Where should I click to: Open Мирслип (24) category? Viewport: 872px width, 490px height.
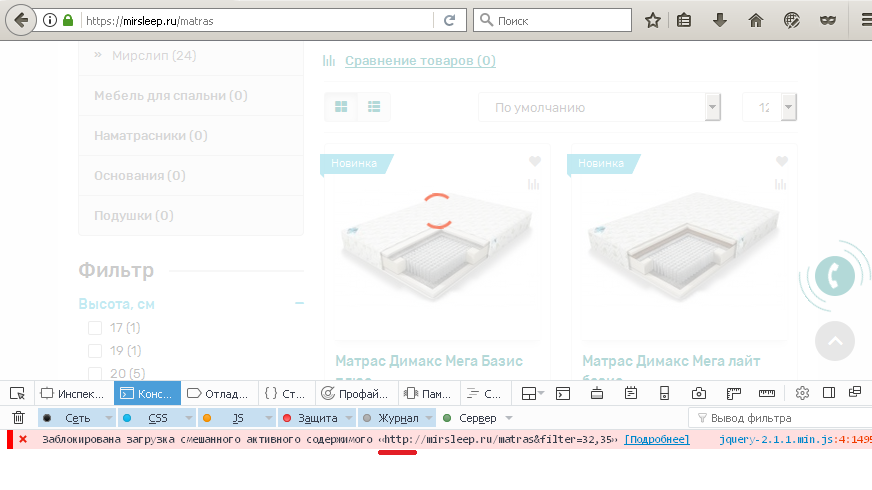(154, 56)
